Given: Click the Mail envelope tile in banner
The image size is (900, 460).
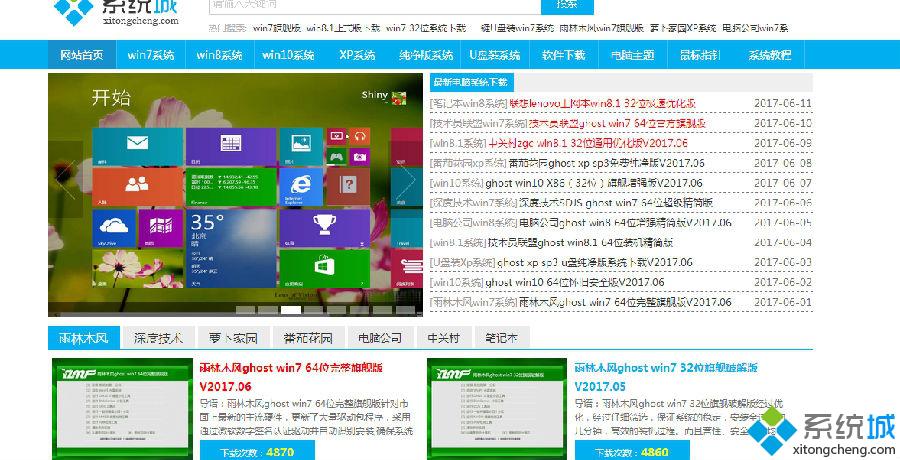Looking at the screenshot, I should [137, 147].
